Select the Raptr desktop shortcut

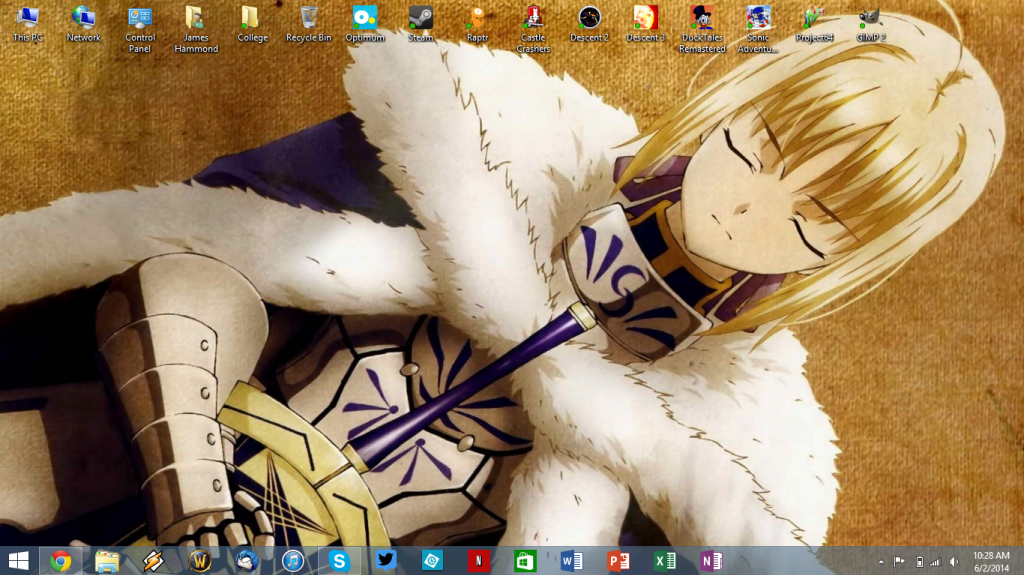(x=477, y=24)
